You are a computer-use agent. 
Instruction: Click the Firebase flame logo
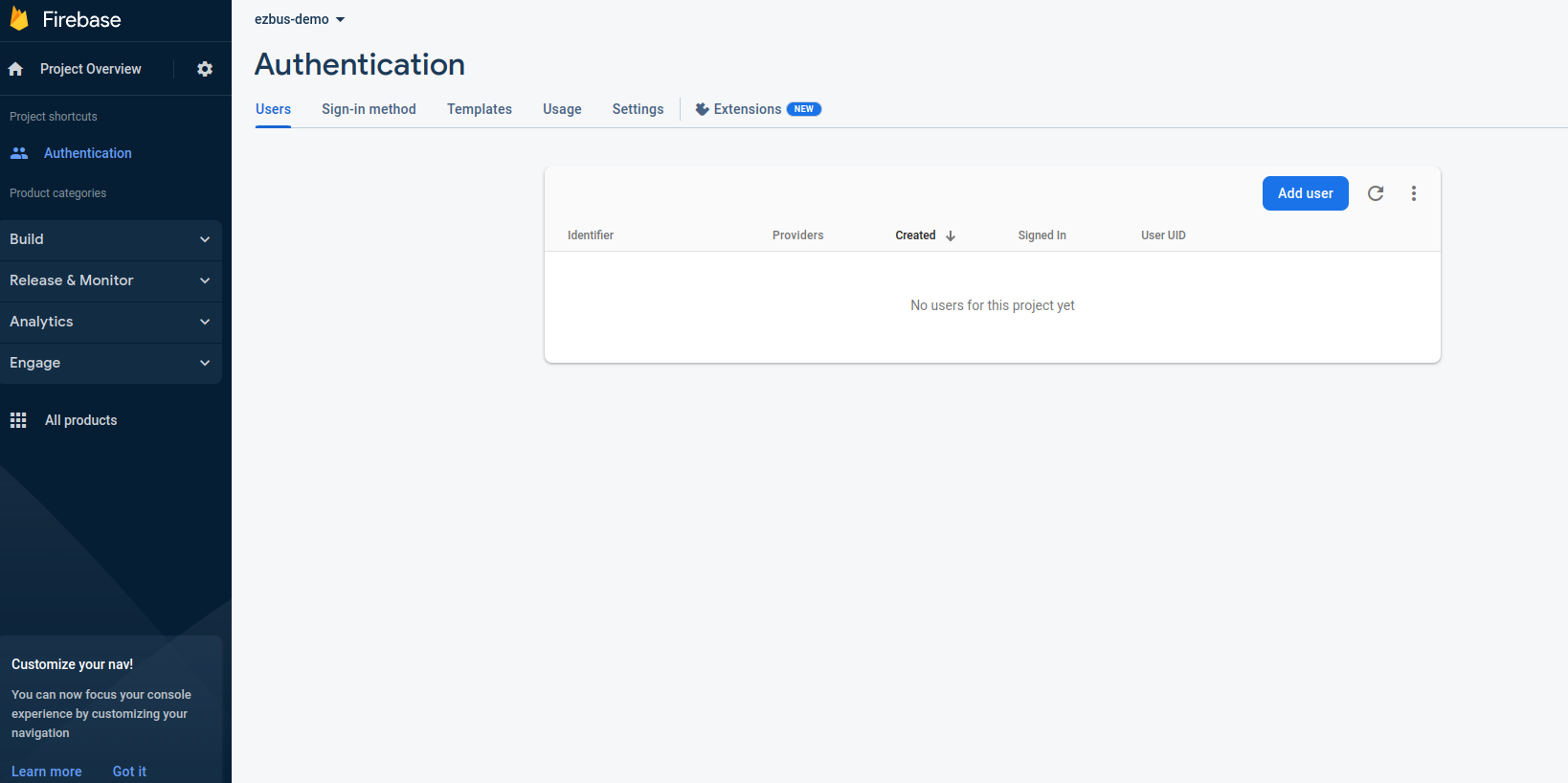(x=19, y=19)
